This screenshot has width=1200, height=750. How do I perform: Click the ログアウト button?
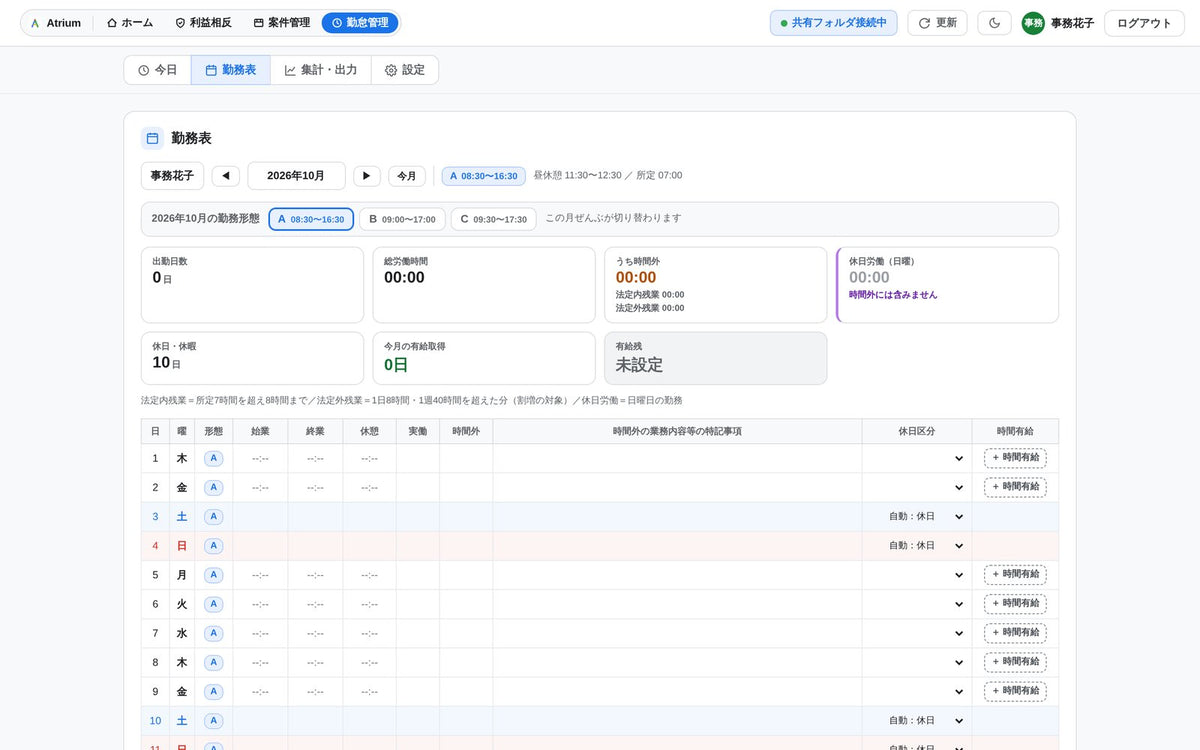pyautogui.click(x=1144, y=23)
